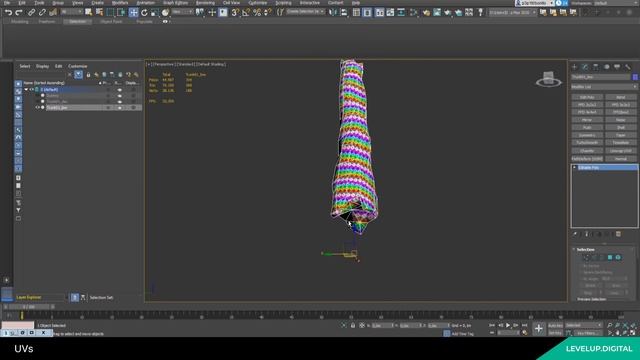
Task: Click the Set Key button
Action: (x=555, y=333)
